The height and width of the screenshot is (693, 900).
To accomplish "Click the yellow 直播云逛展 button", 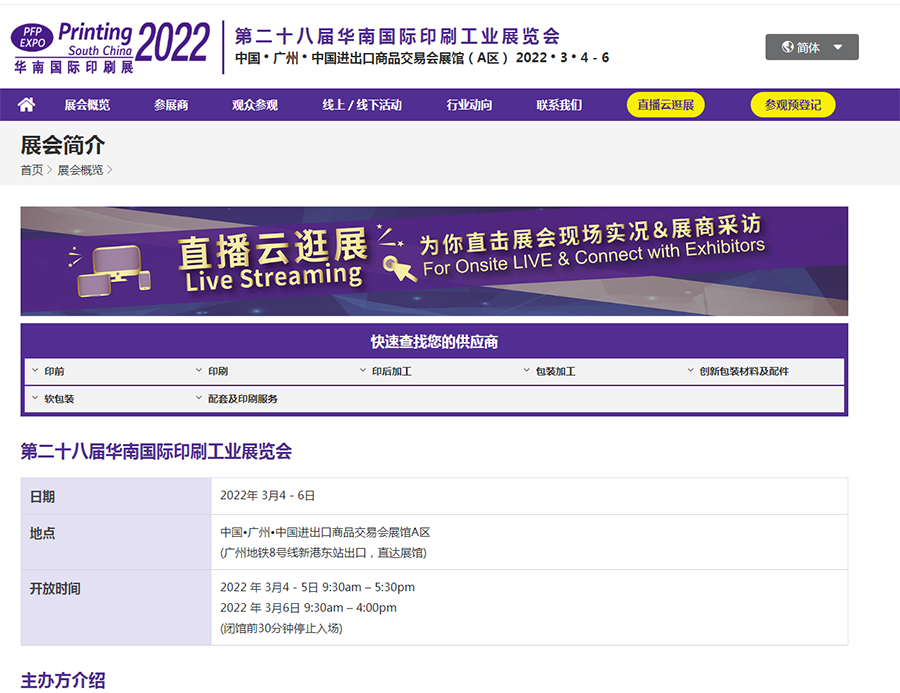I will (x=665, y=105).
